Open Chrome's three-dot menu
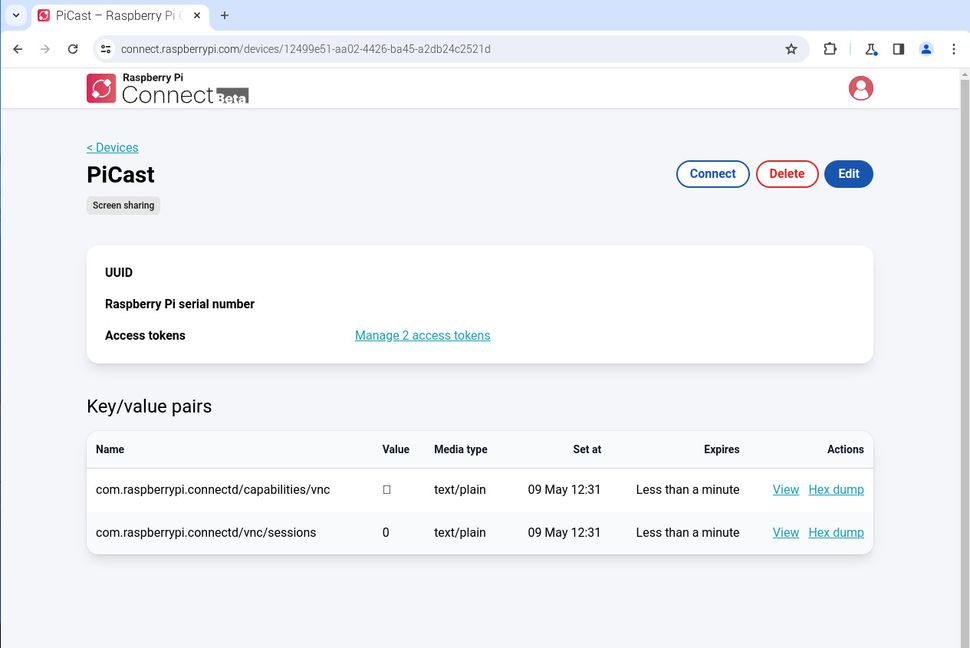The image size is (970, 648). (954, 48)
